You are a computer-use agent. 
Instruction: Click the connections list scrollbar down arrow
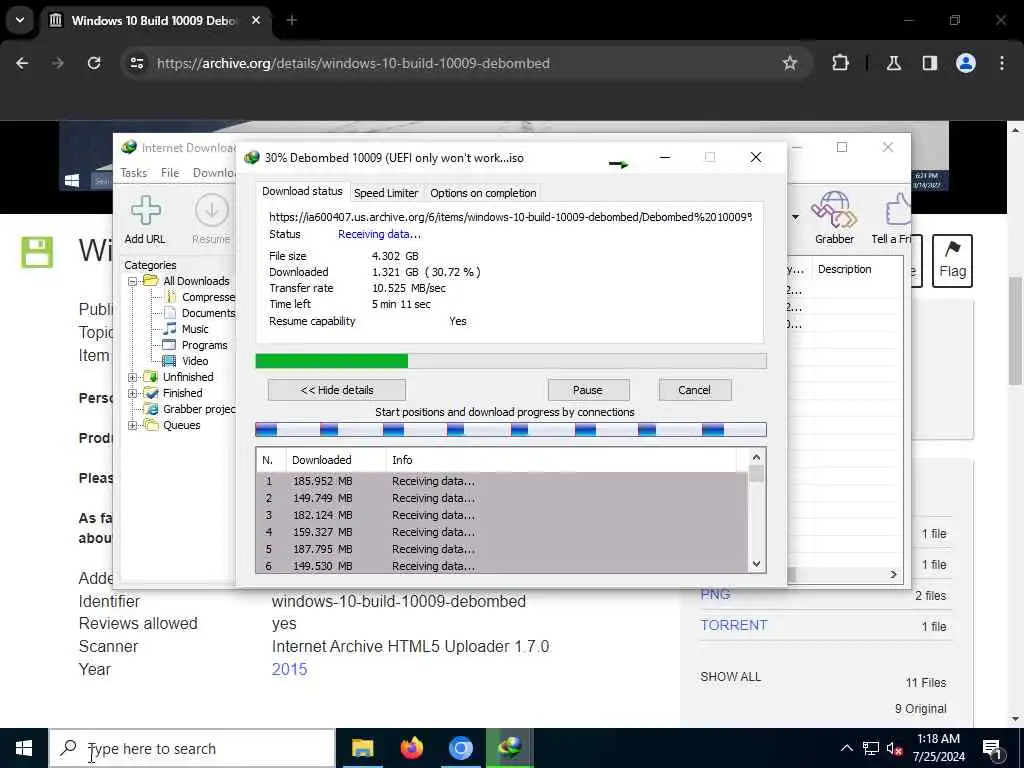click(x=756, y=564)
